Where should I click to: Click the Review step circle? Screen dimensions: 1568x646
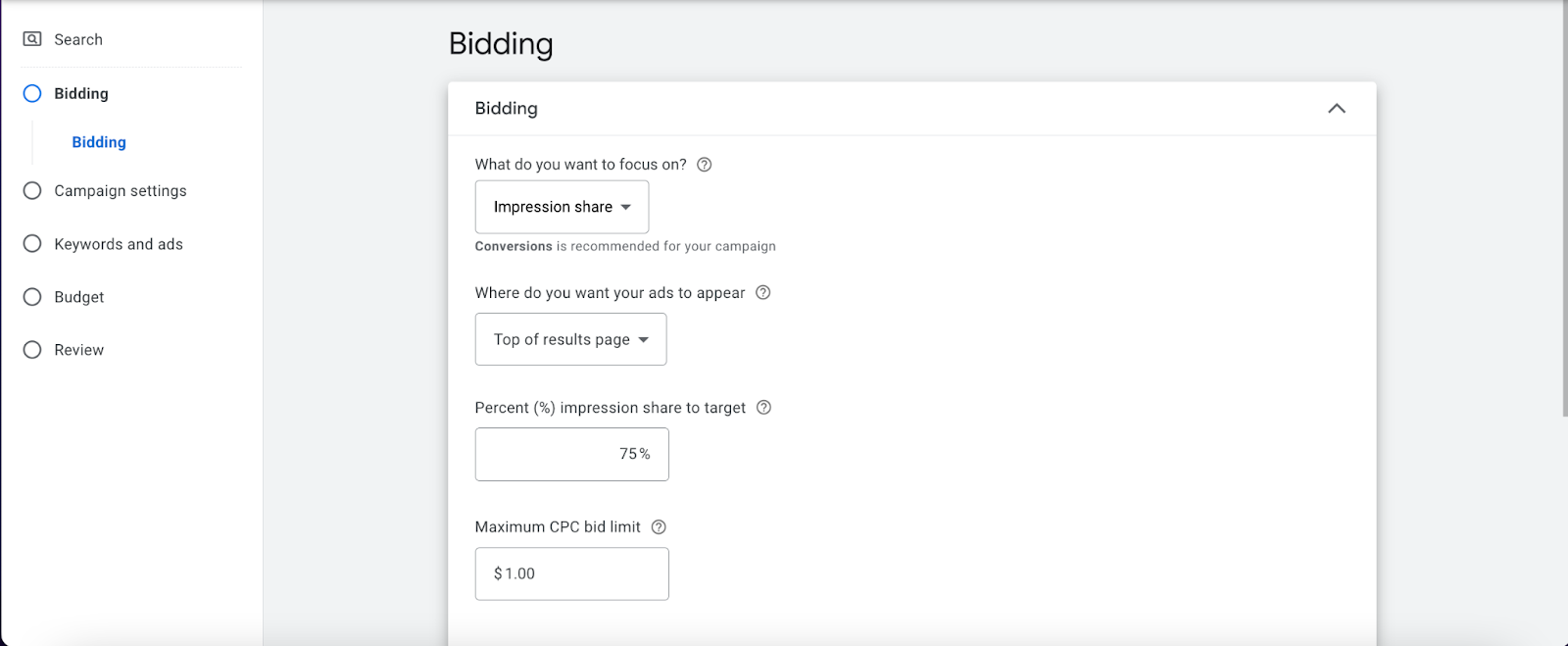[32, 350]
